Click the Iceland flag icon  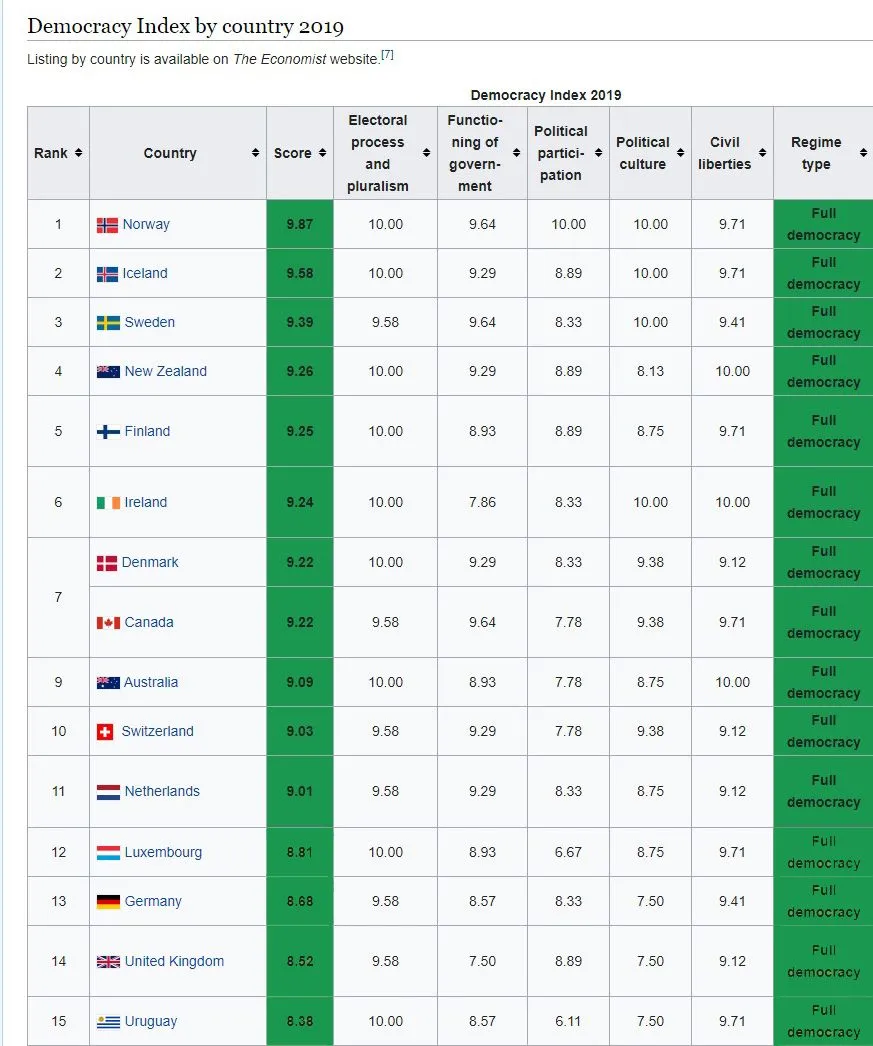point(107,274)
